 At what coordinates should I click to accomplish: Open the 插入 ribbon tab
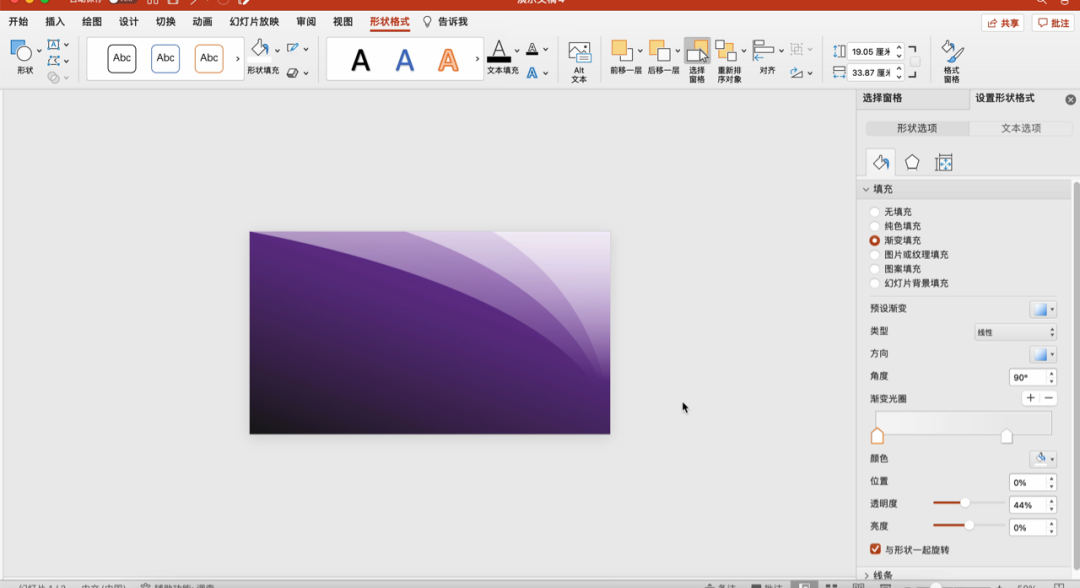(55, 22)
